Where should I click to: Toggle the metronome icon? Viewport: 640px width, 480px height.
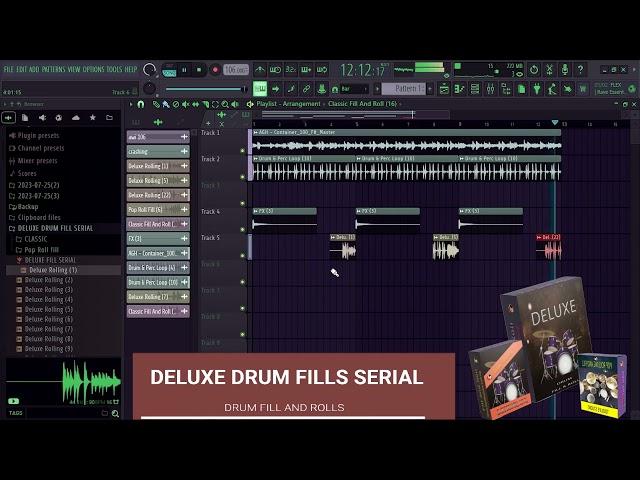[x=260, y=70]
